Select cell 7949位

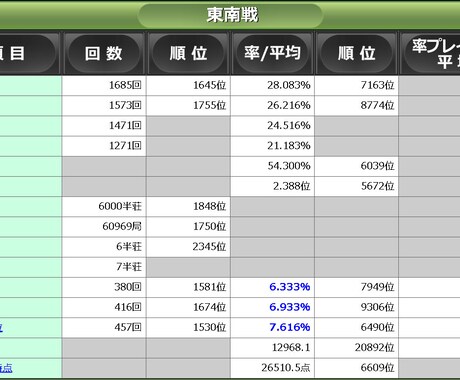[x=356, y=287]
